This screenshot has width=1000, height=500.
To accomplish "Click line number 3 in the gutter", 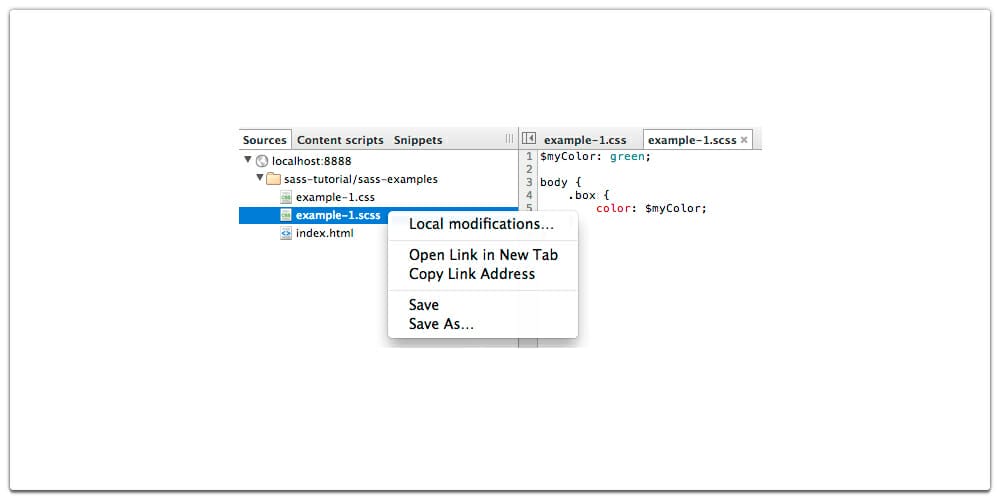I will pyautogui.click(x=529, y=182).
